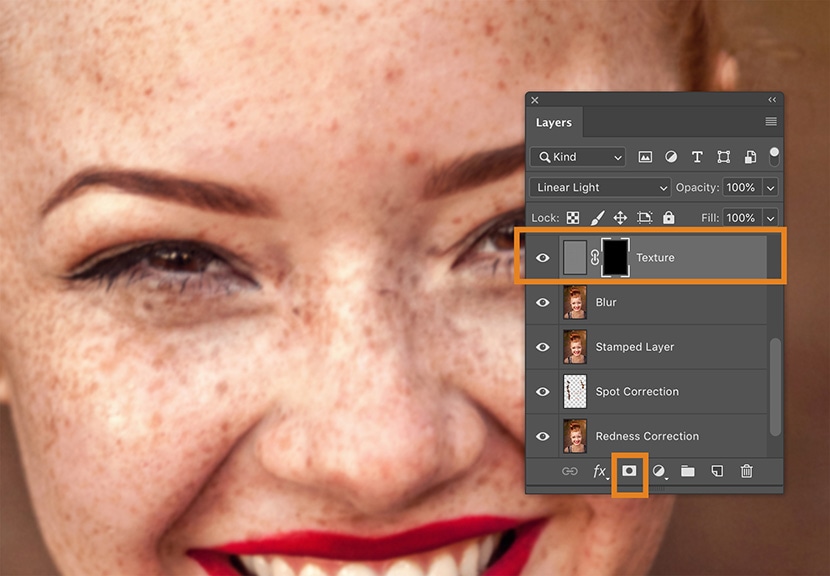This screenshot has height=576, width=830.
Task: Hide the Blur layer
Action: pyautogui.click(x=543, y=302)
